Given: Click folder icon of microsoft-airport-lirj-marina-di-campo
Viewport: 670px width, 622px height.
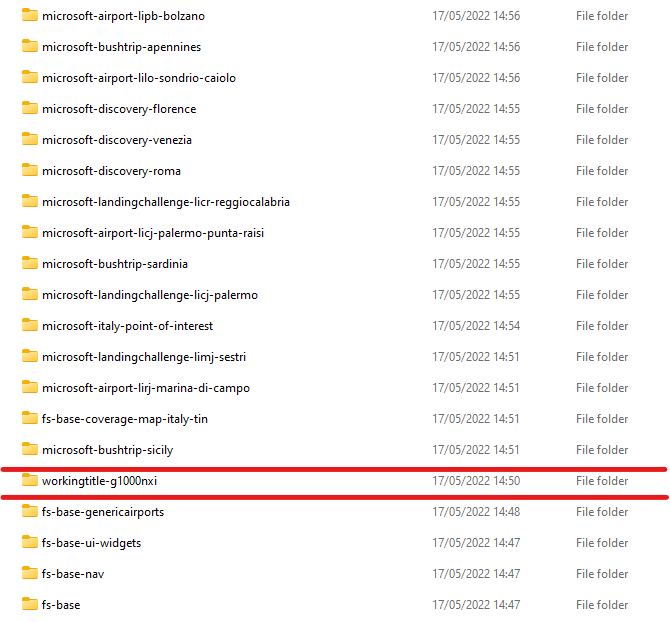Looking at the screenshot, I should [29, 387].
